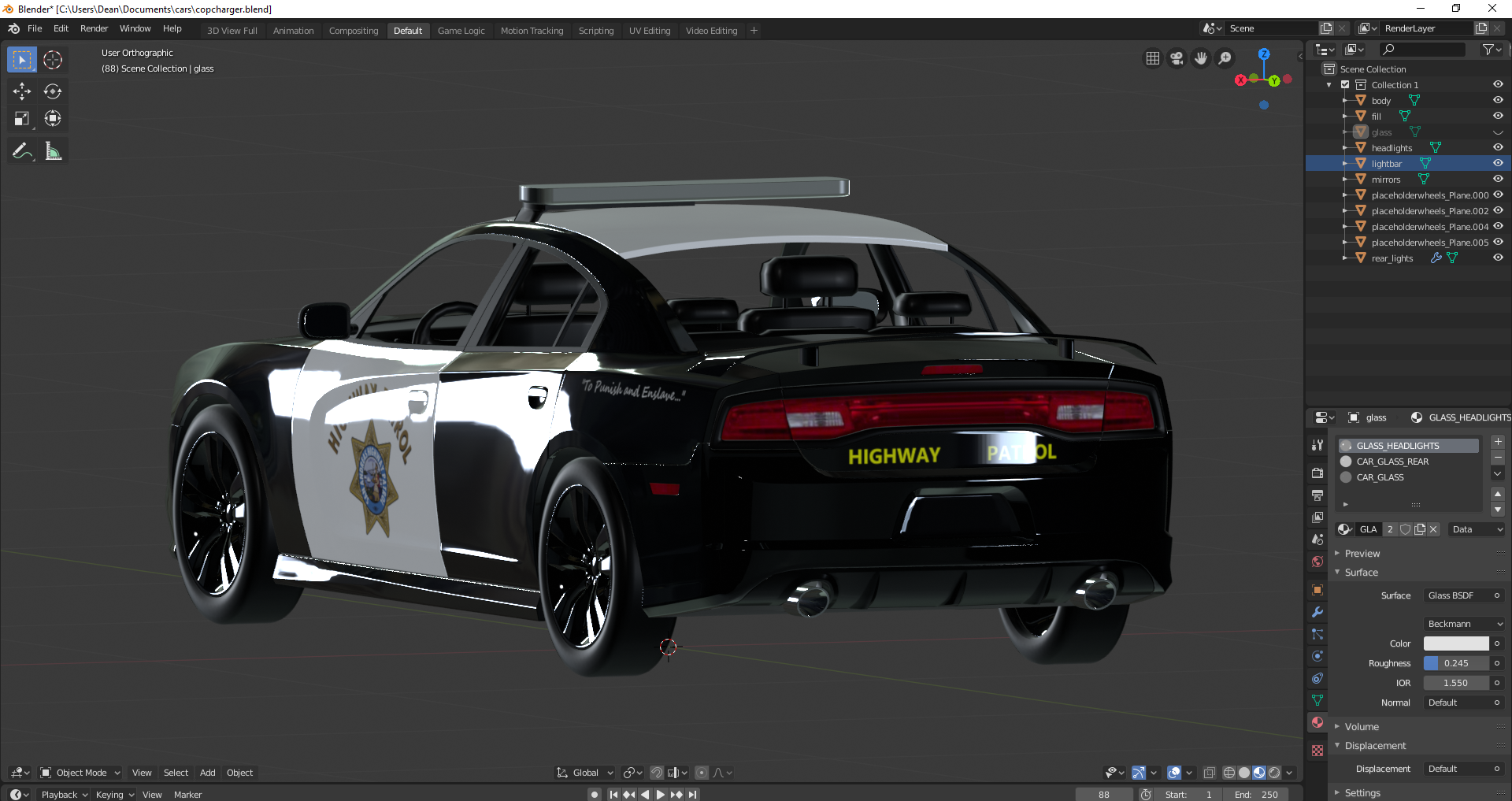Hide the body object in viewport

(1498, 101)
